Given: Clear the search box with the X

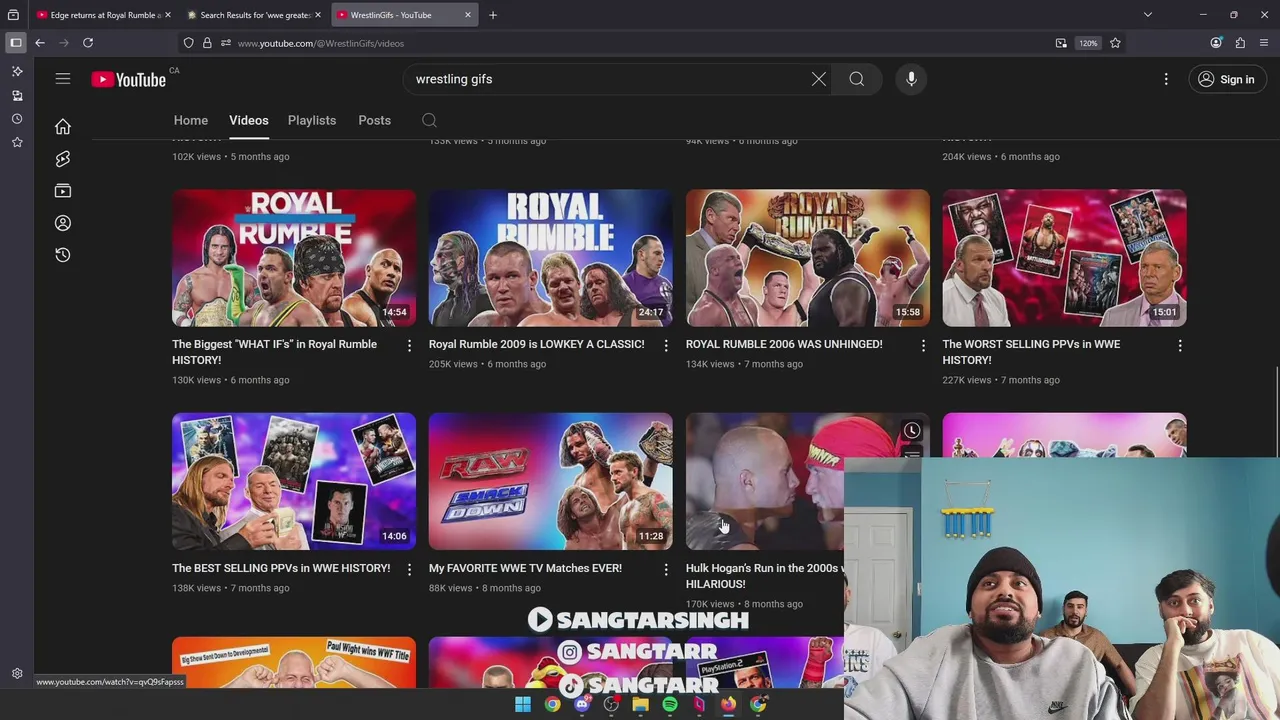Looking at the screenshot, I should [x=819, y=79].
